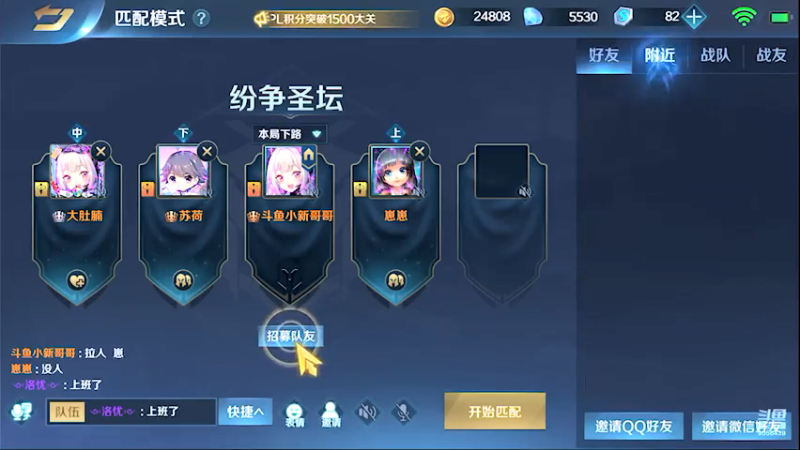The width and height of the screenshot is (800, 450).
Task: Open the 表情 emoji panel
Action: [294, 415]
